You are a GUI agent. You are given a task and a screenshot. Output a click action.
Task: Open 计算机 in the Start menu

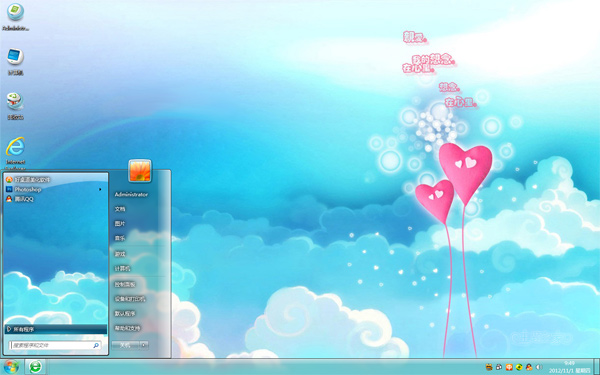click(x=122, y=269)
